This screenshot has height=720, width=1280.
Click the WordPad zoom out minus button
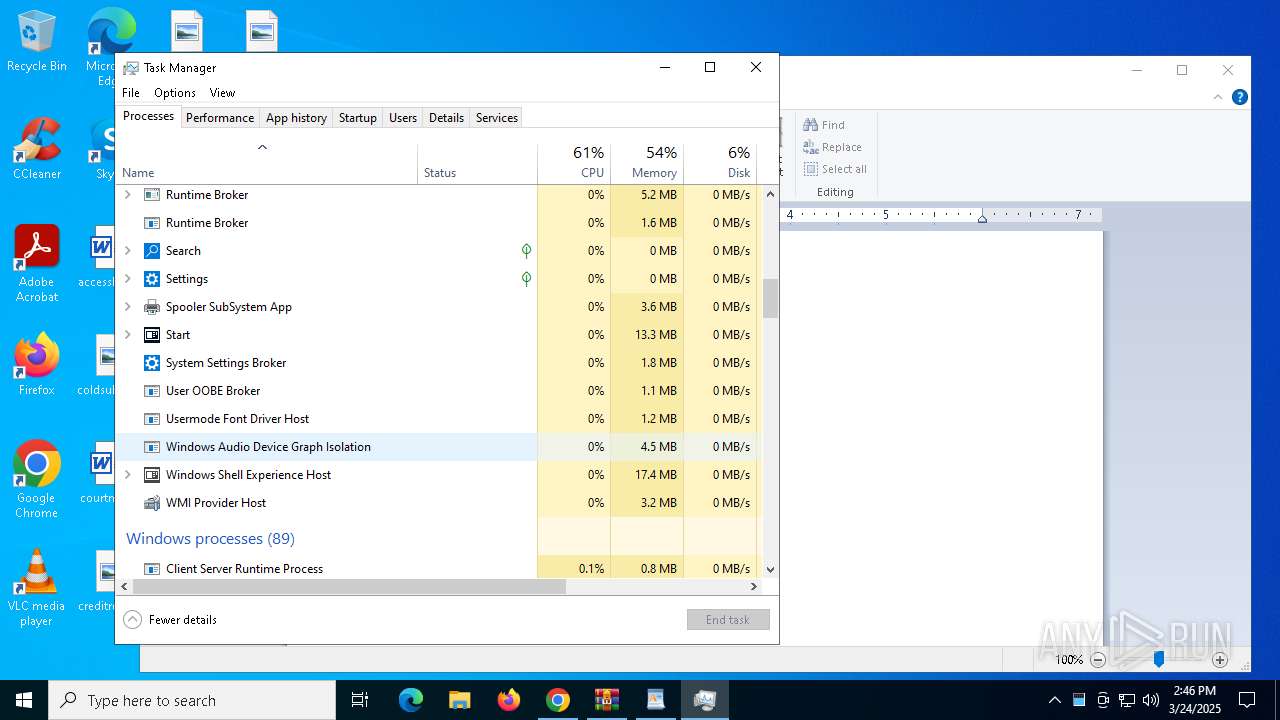[1098, 660]
